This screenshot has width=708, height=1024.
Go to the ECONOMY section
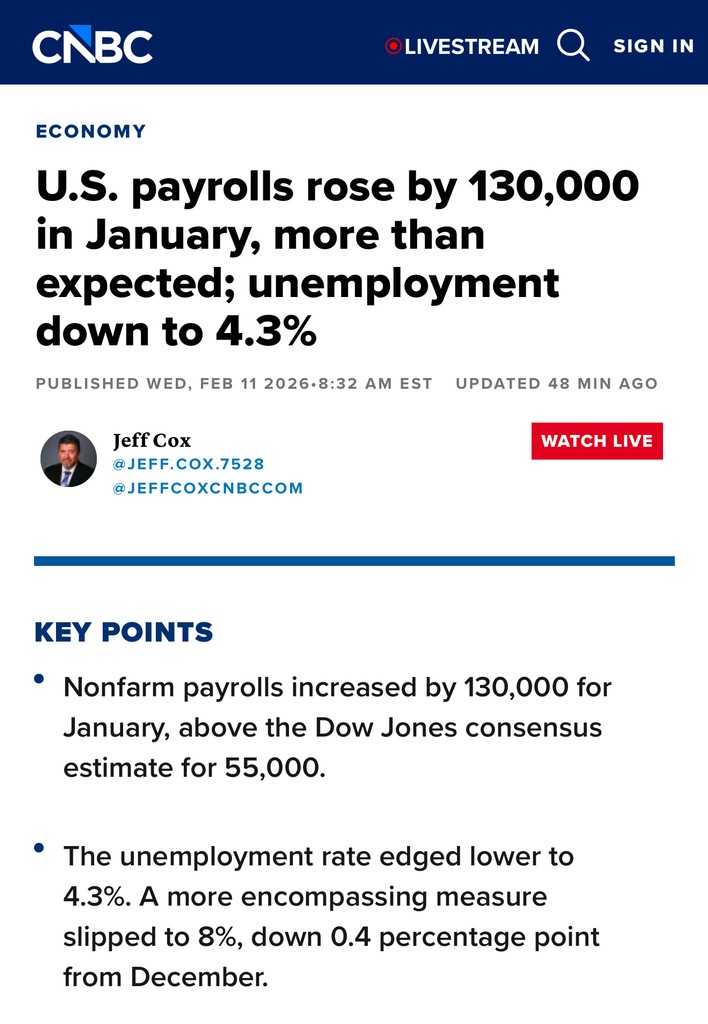pos(90,131)
